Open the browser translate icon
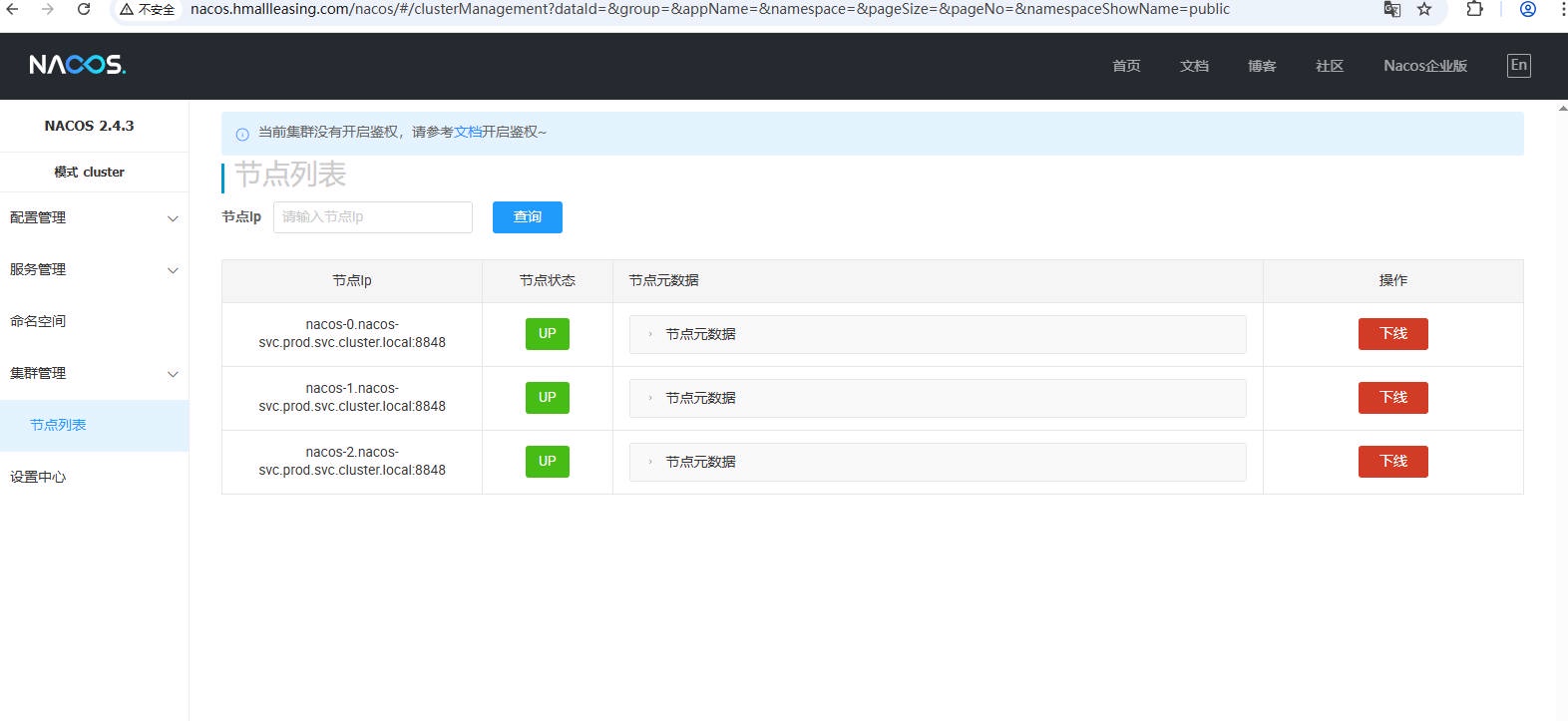Viewport: 1568px width, 721px height. (x=1392, y=9)
